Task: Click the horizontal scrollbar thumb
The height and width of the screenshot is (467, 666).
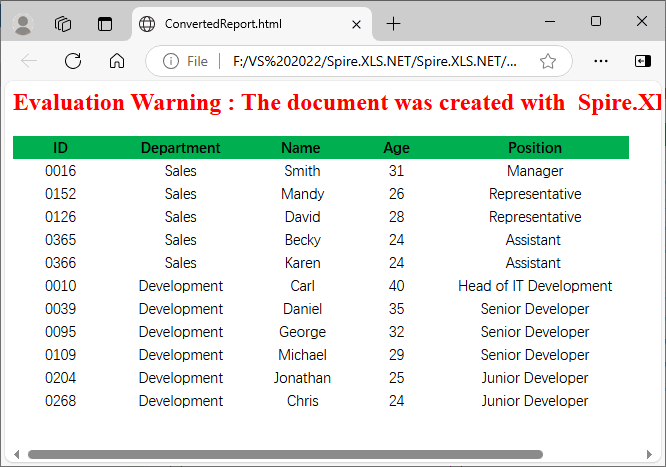Action: (285, 454)
